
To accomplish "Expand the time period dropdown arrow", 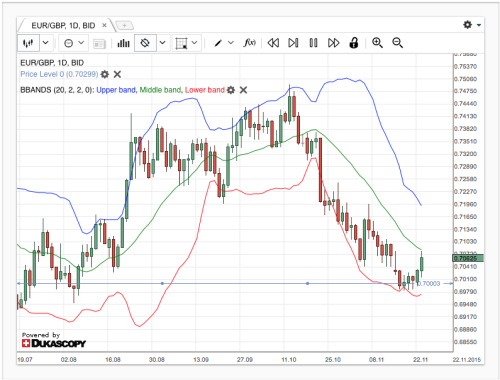I will coord(81,43).
